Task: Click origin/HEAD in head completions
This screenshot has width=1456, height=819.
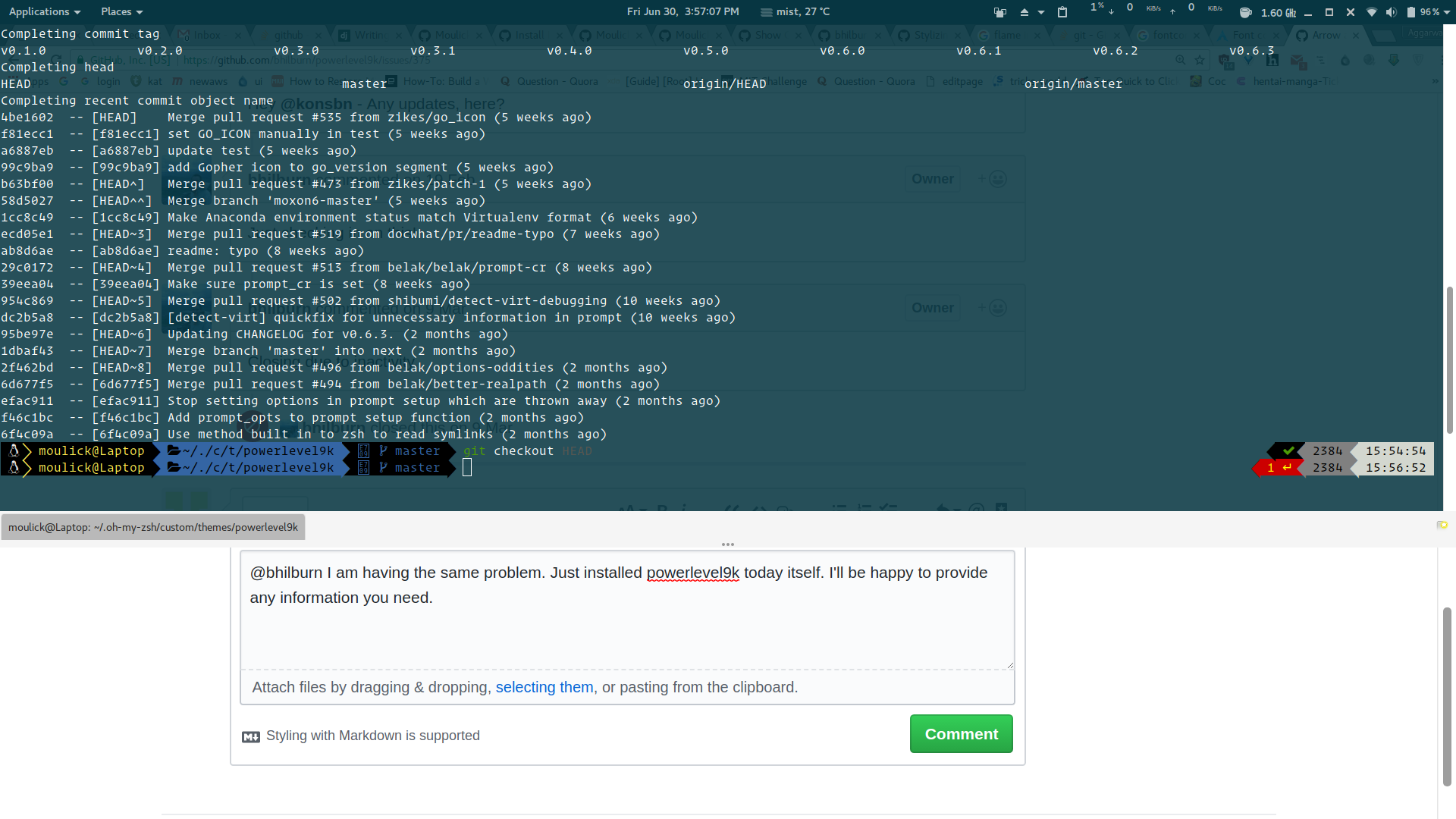Action: coord(724,84)
